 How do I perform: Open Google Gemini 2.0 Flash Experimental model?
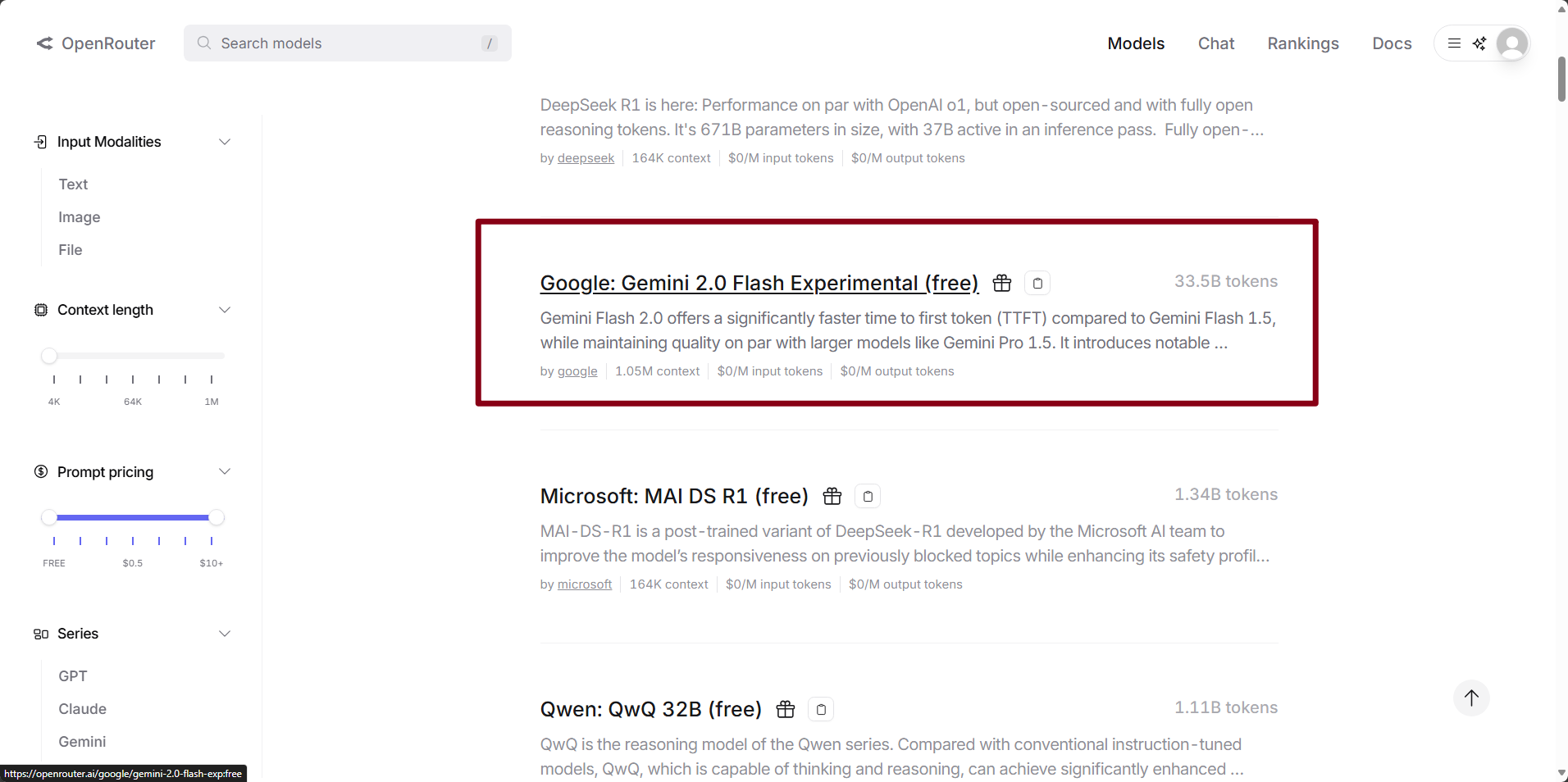[x=759, y=283]
